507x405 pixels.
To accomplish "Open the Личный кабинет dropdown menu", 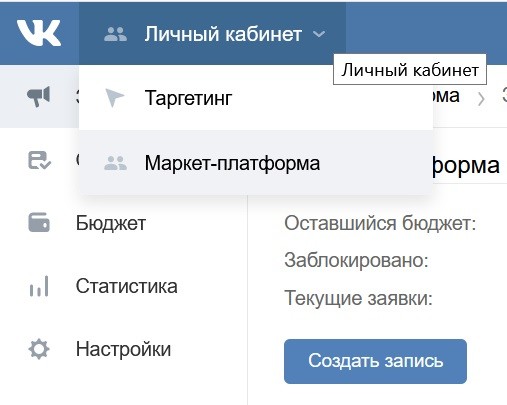I will tap(212, 34).
